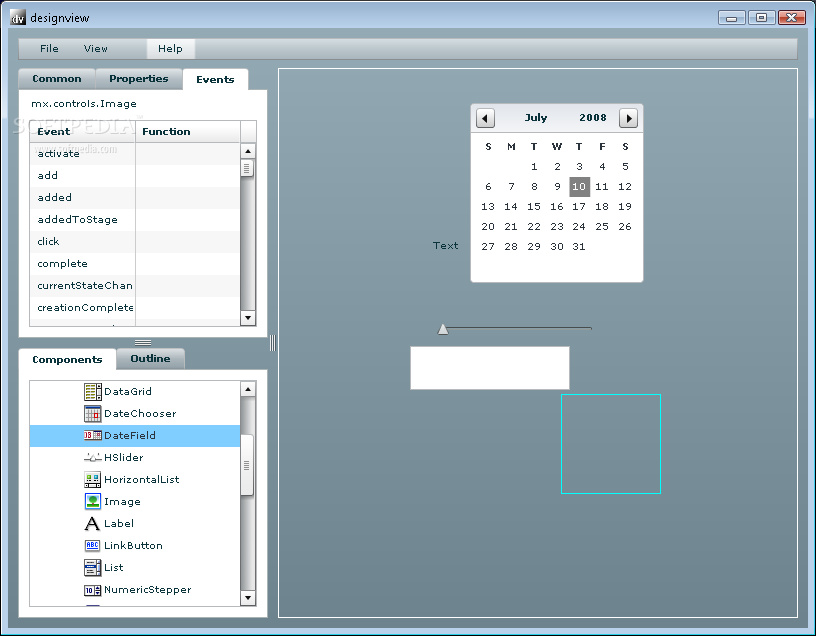This screenshot has width=816, height=636.
Task: Switch to the Properties tab
Action: pos(139,79)
